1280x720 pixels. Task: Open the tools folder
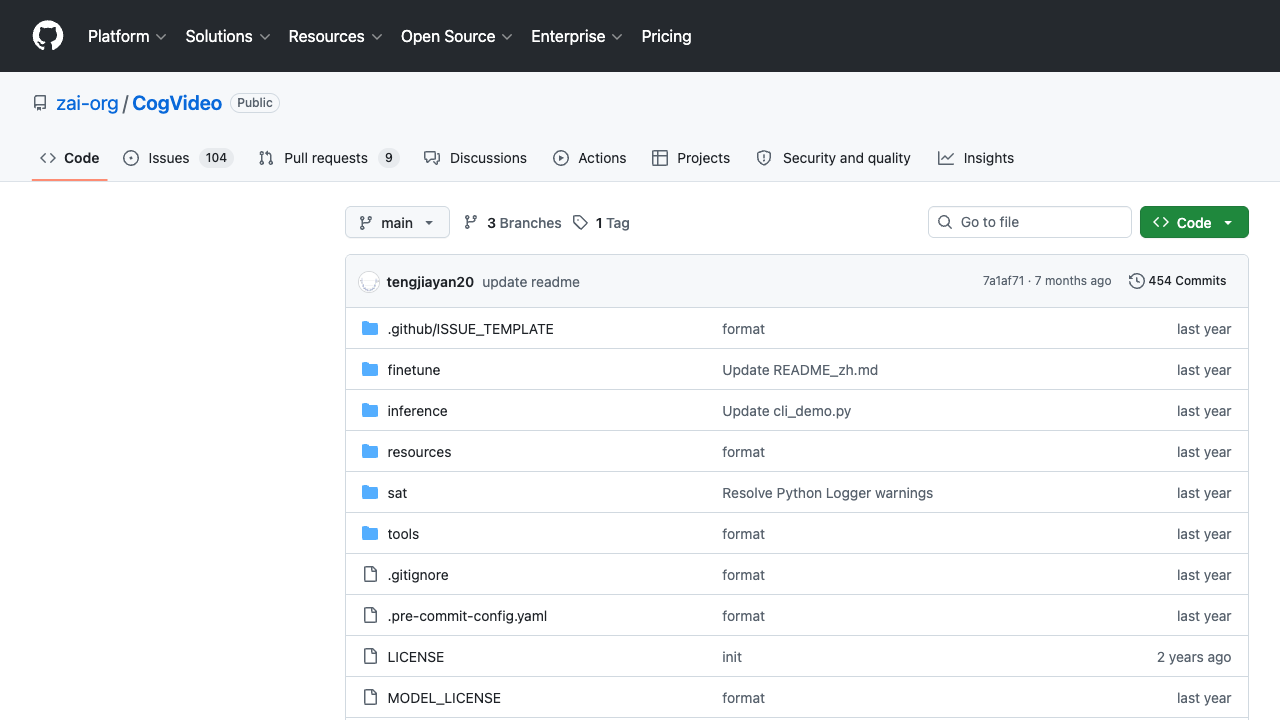pyautogui.click(x=403, y=534)
